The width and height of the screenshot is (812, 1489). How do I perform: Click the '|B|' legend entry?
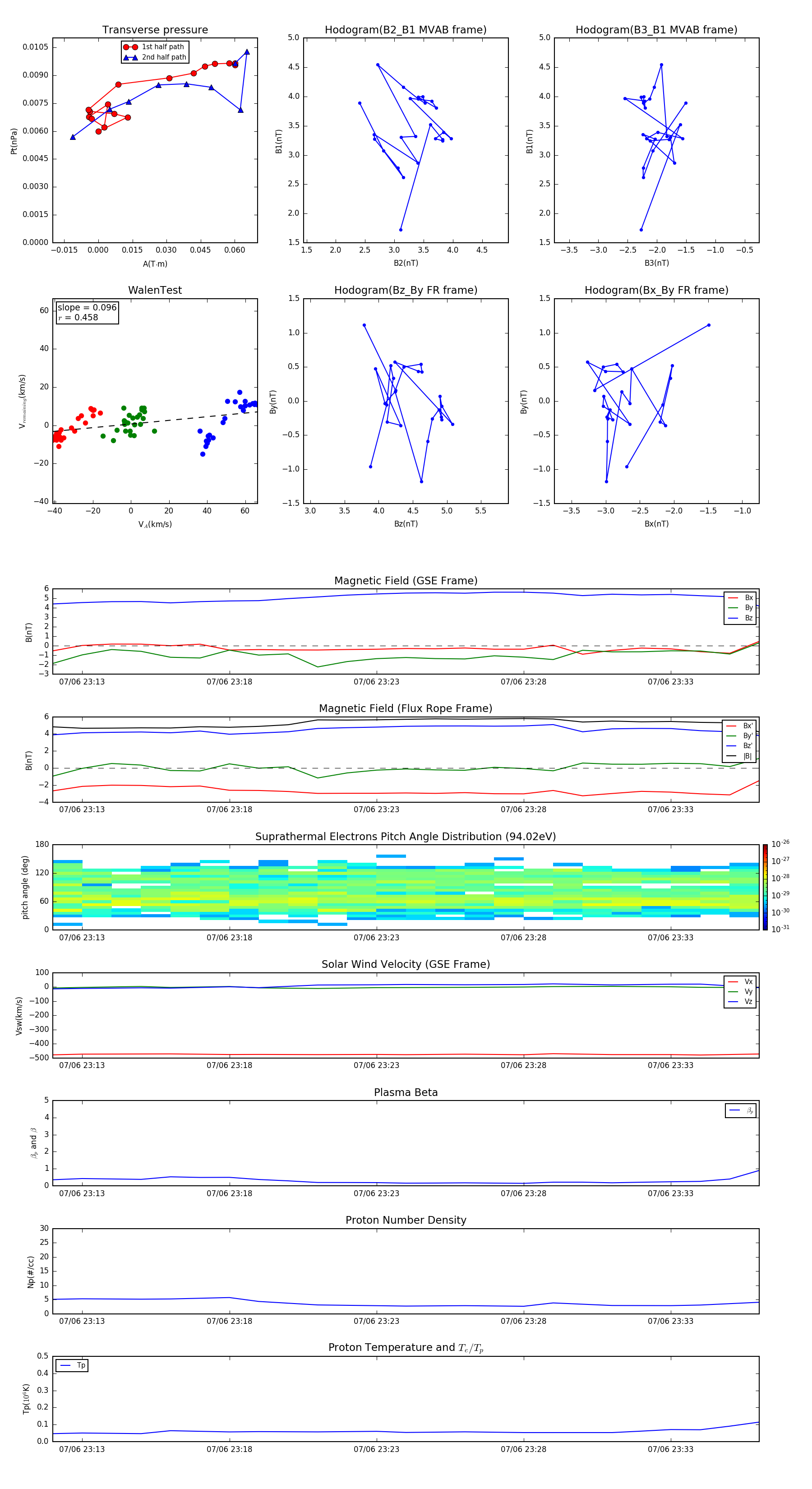740,756
